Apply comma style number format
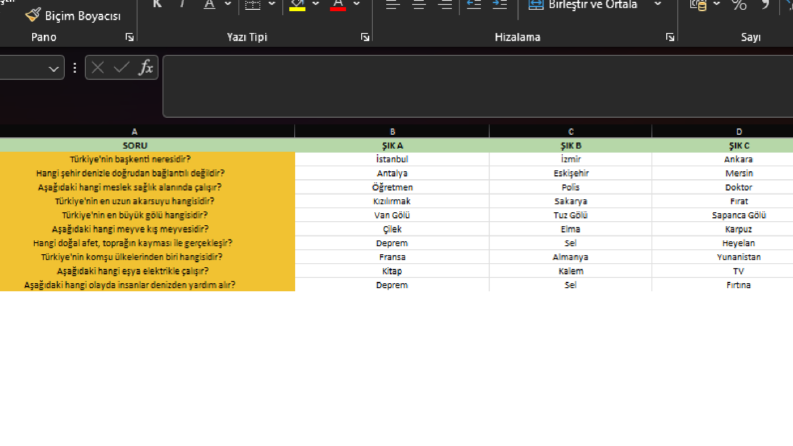The height and width of the screenshot is (446, 793). [x=765, y=5]
